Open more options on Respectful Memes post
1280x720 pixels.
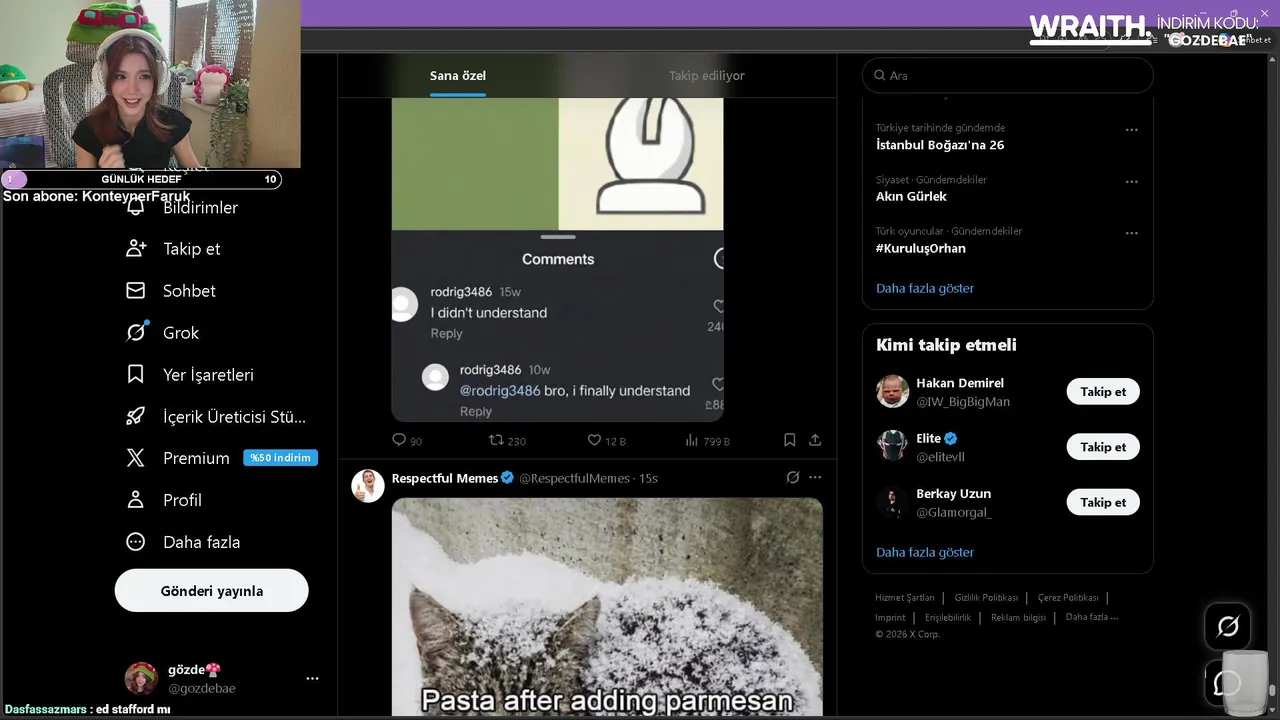[x=815, y=478]
